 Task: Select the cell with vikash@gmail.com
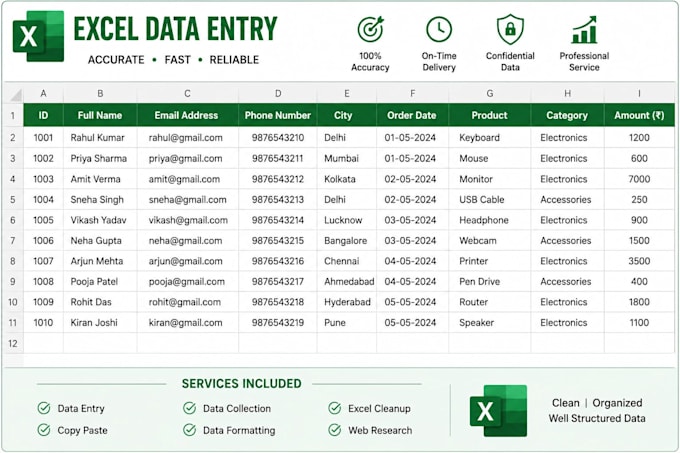tap(187, 220)
